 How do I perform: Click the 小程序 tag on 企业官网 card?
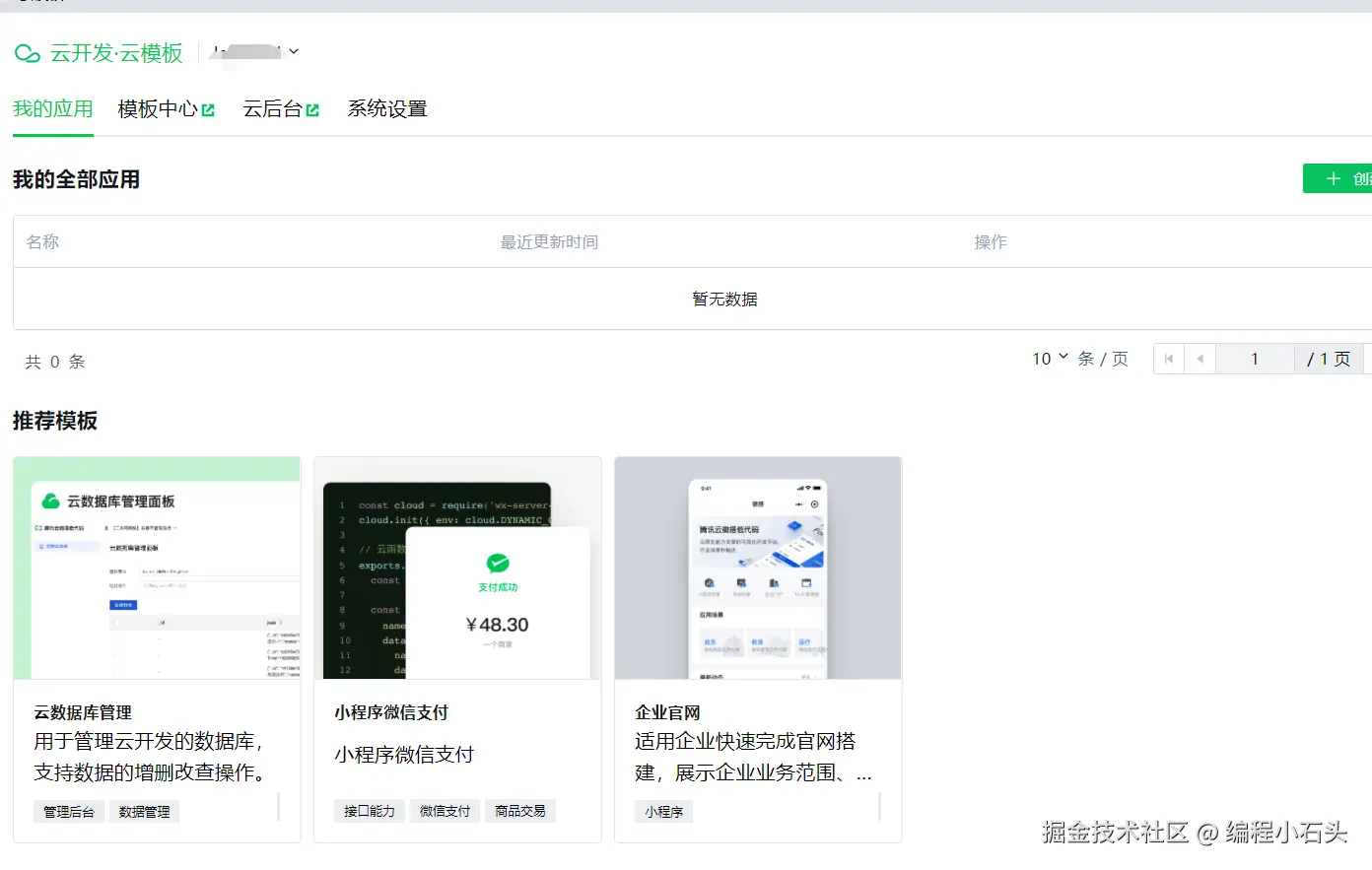click(x=664, y=812)
